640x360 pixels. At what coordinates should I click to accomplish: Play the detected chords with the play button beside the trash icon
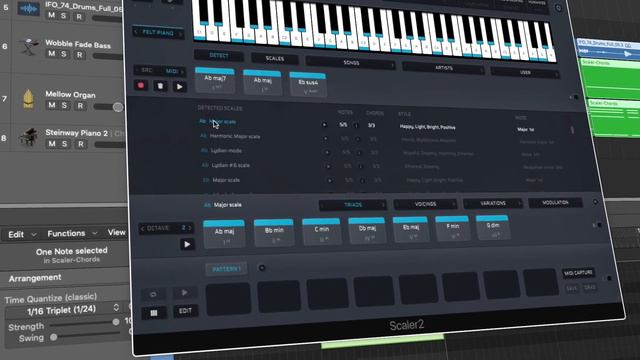tap(179, 86)
